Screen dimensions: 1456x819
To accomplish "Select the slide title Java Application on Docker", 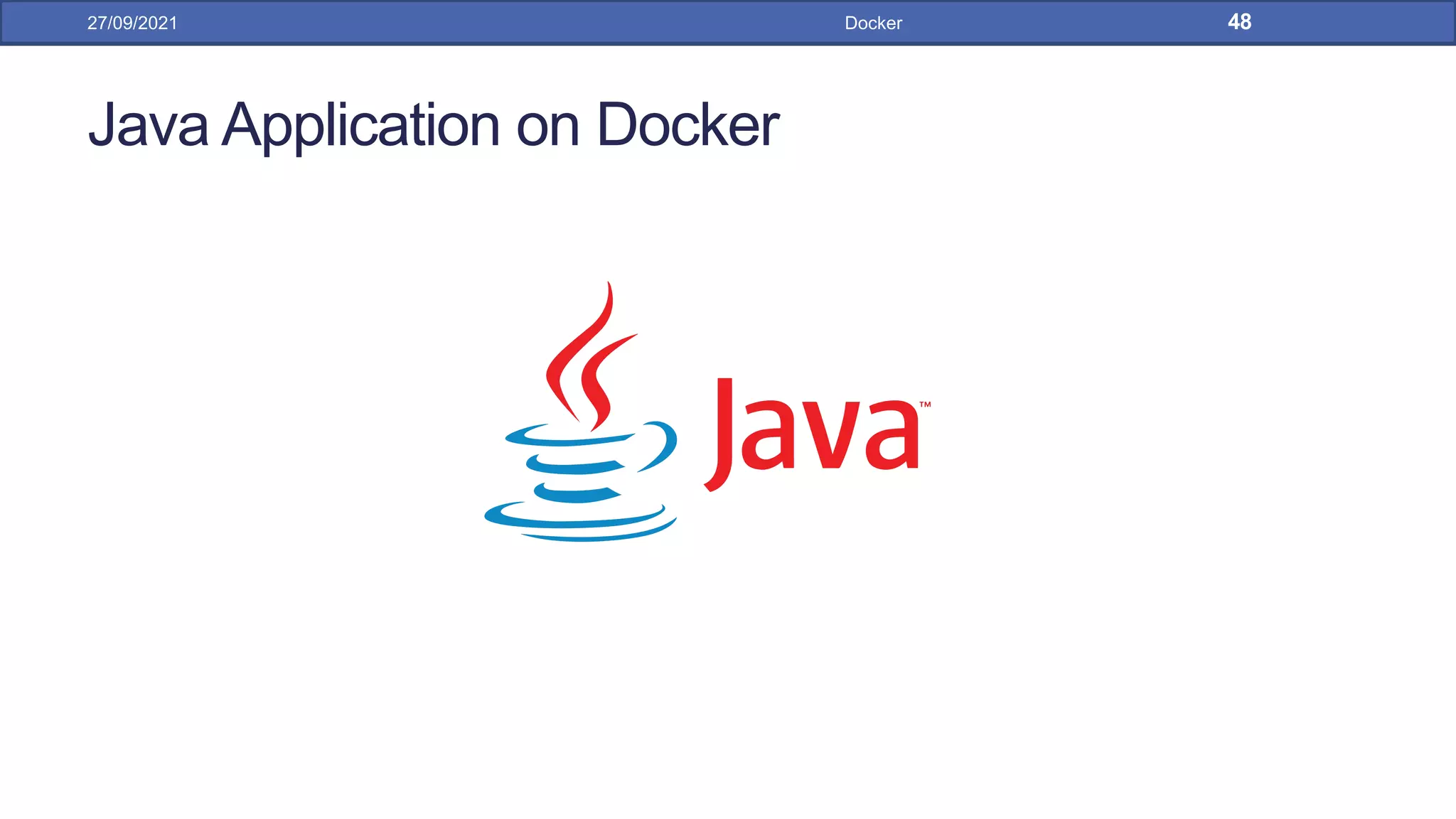I will [x=434, y=125].
